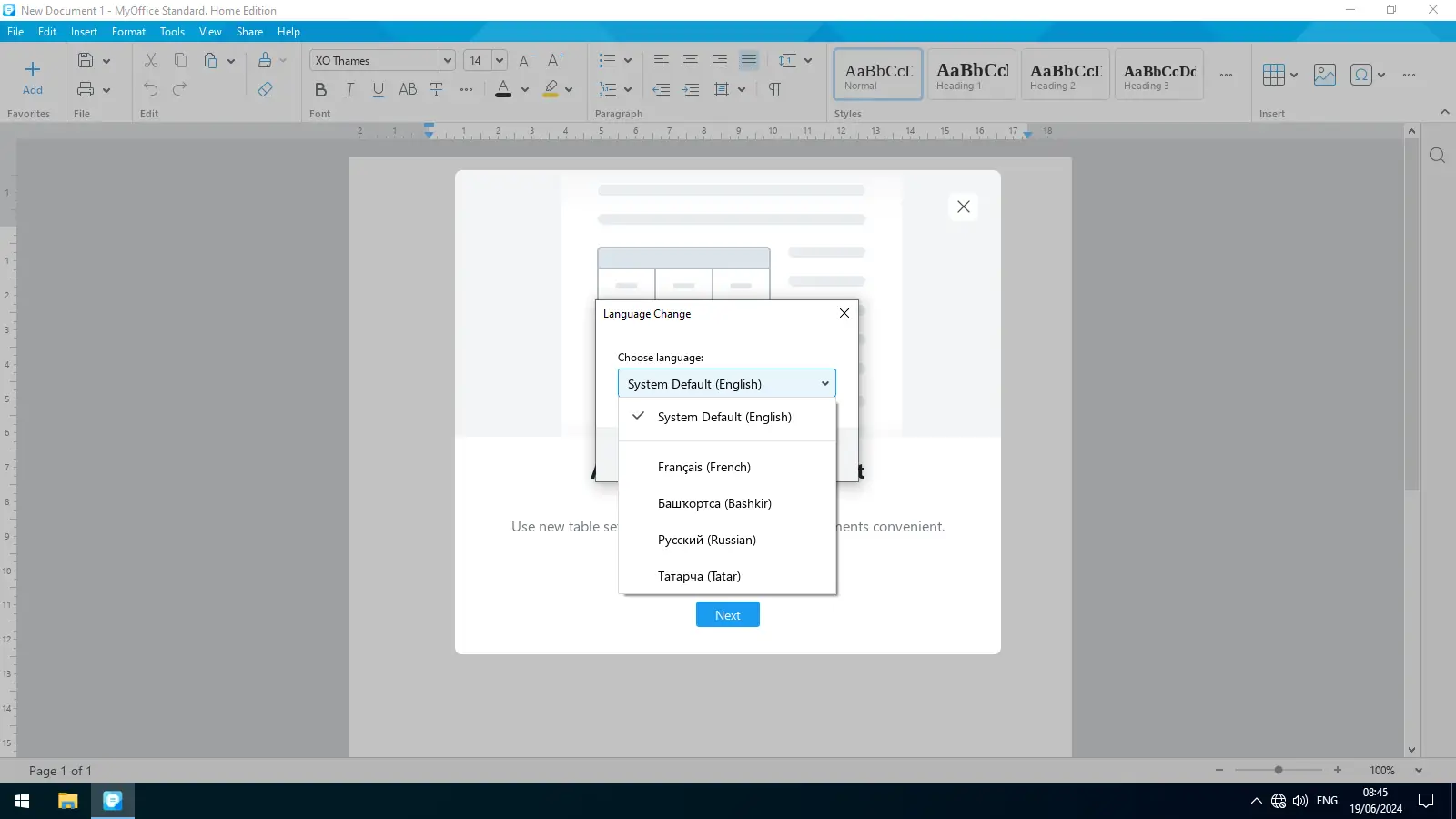Open the search magnifier in sidebar

pyautogui.click(x=1437, y=156)
